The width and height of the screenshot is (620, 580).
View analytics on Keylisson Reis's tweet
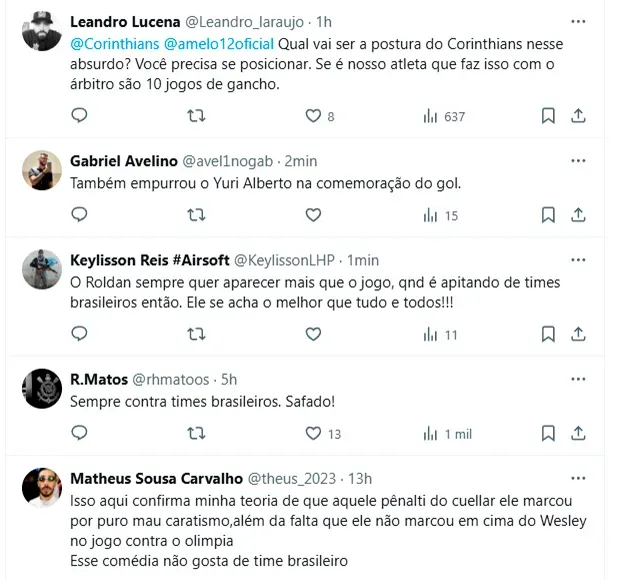(x=431, y=335)
